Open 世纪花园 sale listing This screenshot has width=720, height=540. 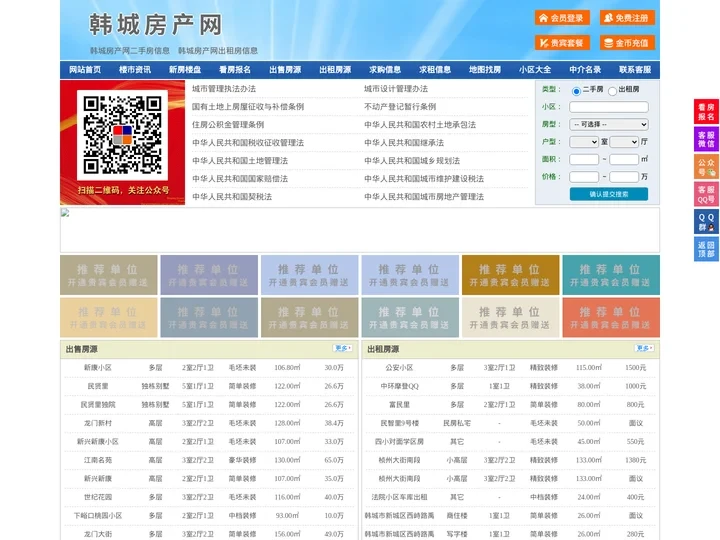[x=98, y=497]
